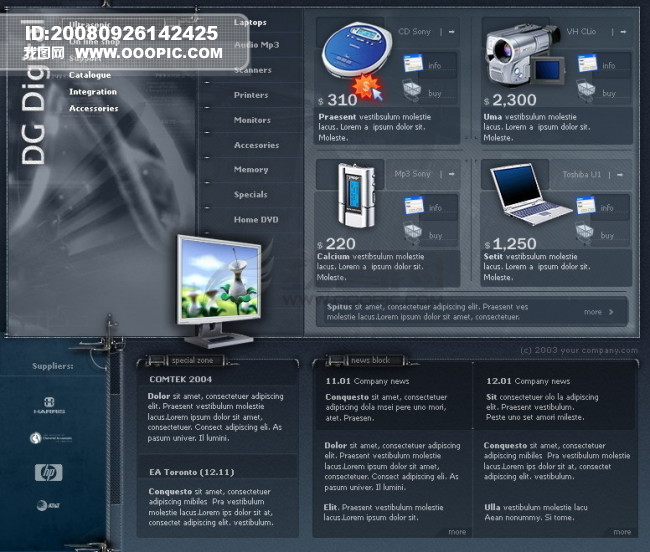Open info icon on the VH Clio camcorder
This screenshot has height=552, width=650.
tap(586, 65)
